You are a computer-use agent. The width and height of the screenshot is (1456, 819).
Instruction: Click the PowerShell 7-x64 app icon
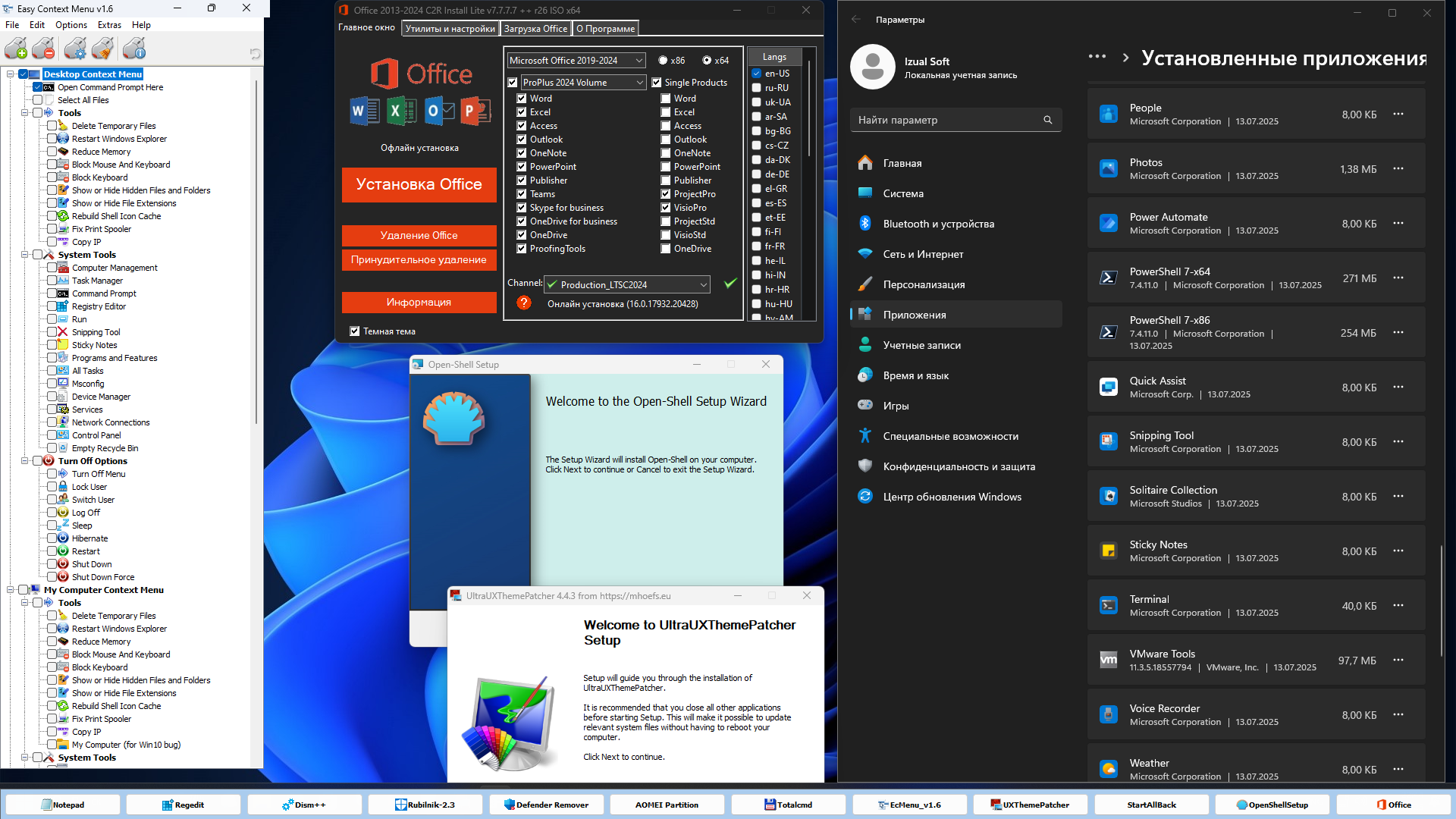(x=1109, y=278)
